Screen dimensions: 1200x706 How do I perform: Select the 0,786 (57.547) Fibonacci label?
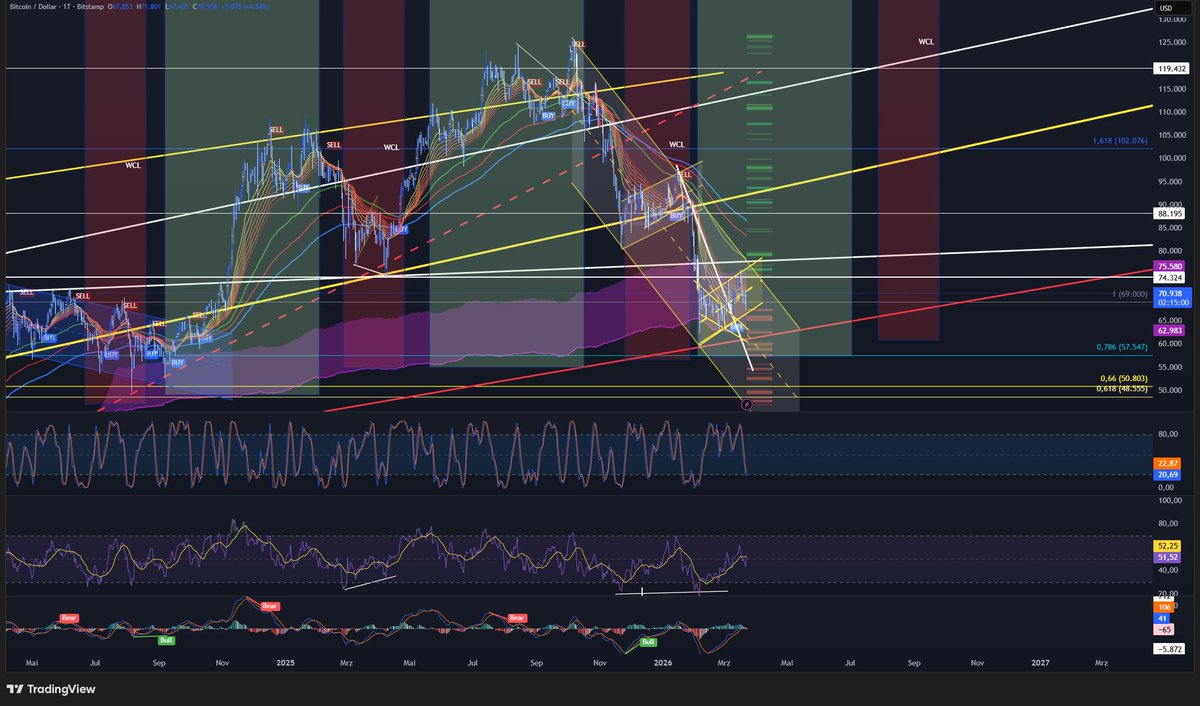[1123, 348]
